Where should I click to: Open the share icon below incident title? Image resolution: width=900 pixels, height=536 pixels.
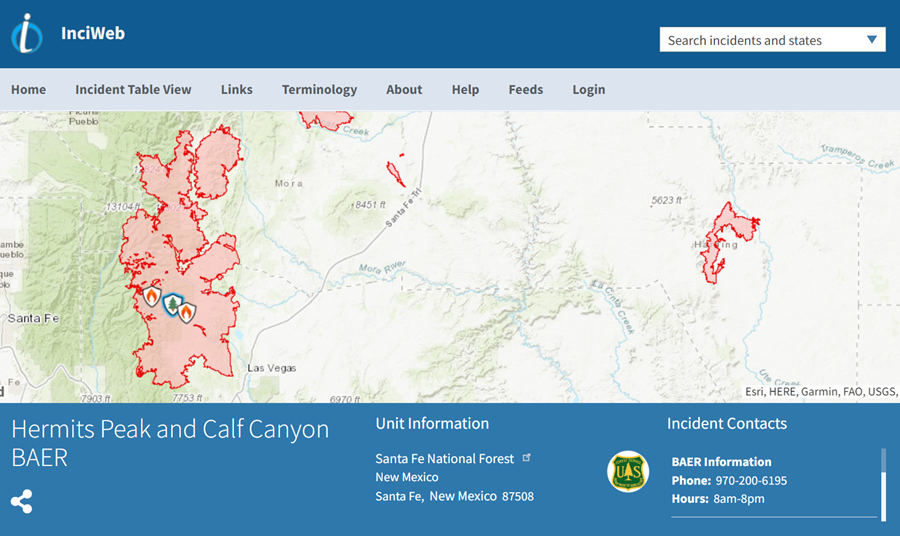click(x=21, y=502)
